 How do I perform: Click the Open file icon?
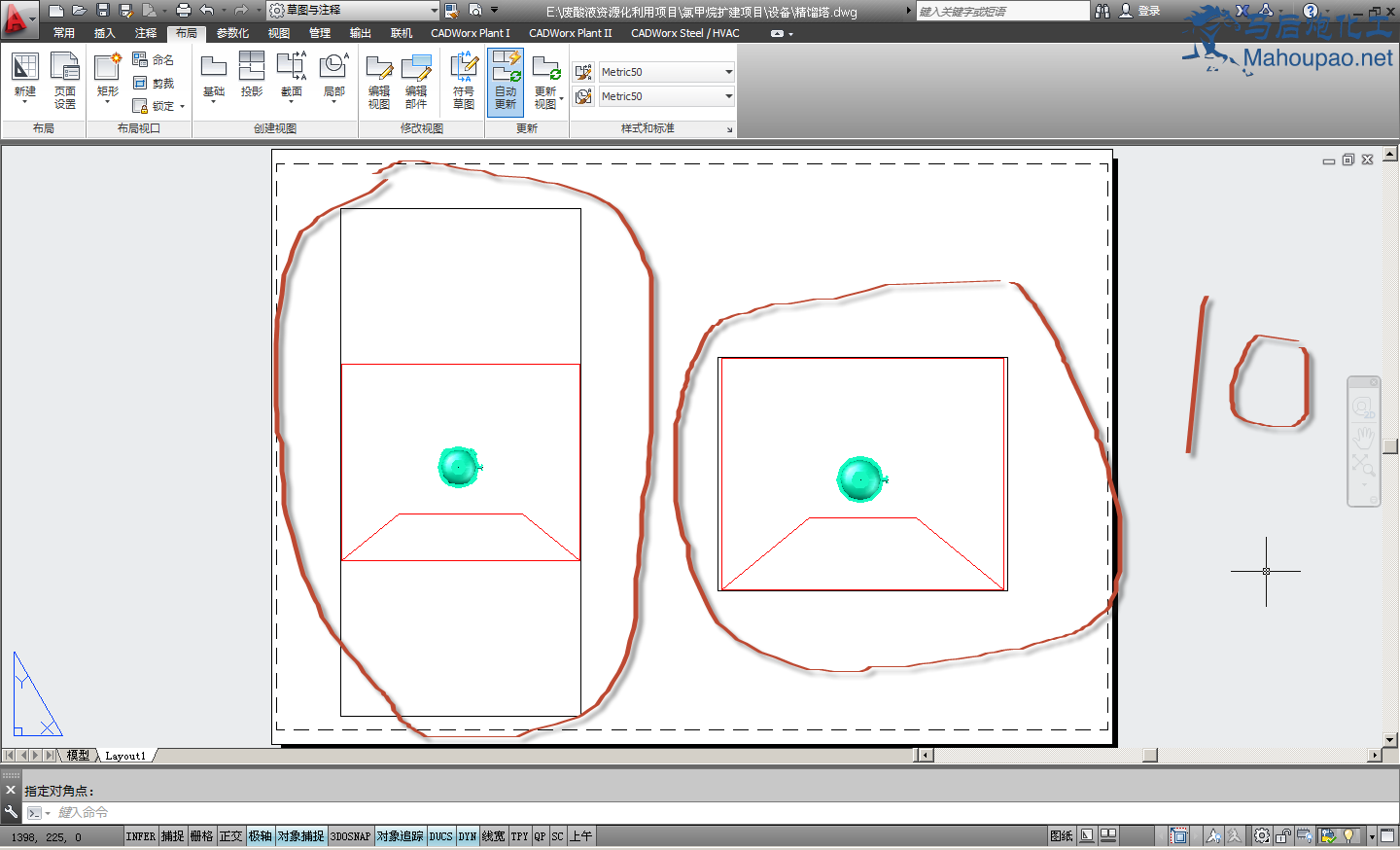click(80, 11)
